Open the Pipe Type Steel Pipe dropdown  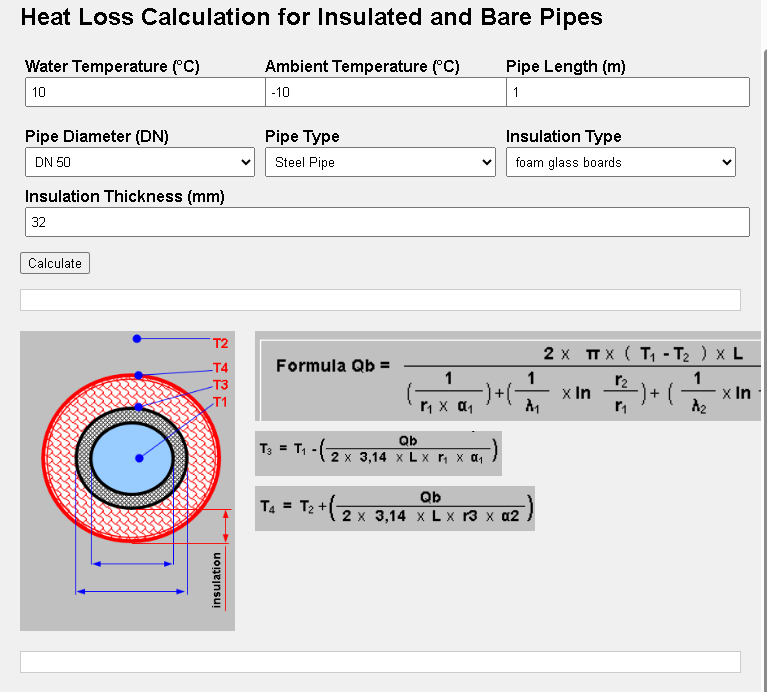(x=380, y=162)
